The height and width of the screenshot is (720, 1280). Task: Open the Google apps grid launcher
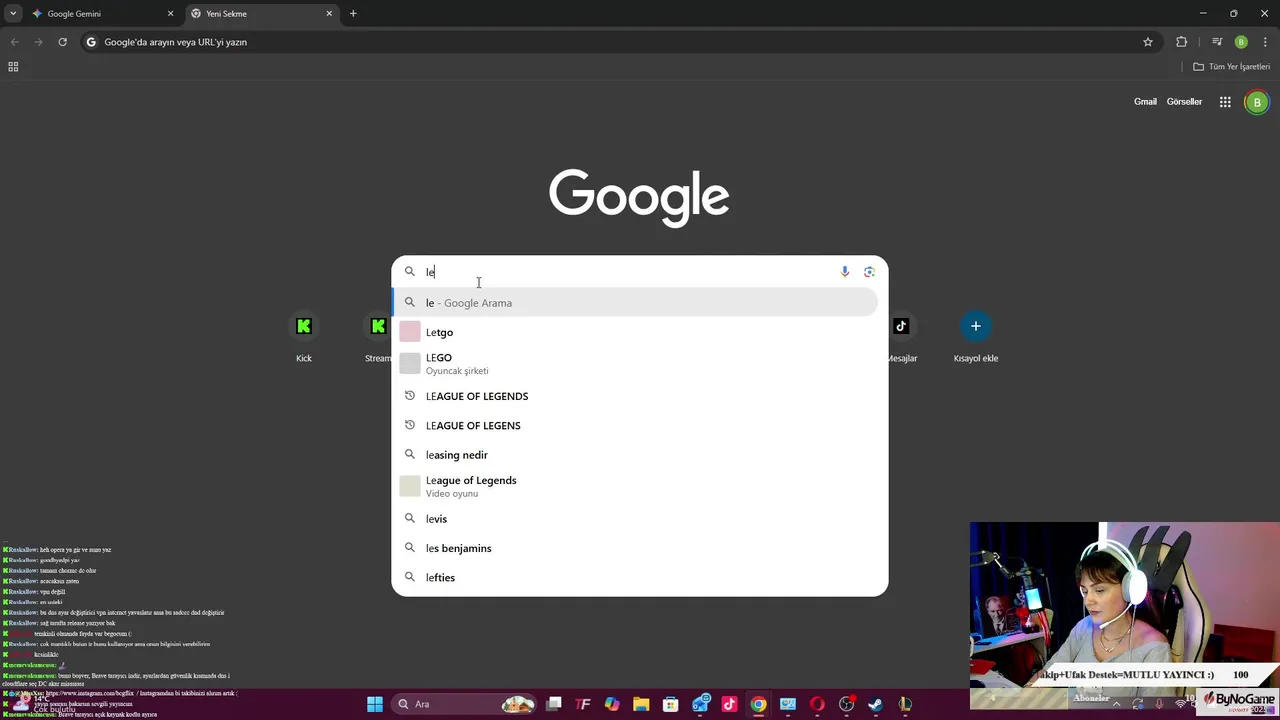pos(1225,102)
